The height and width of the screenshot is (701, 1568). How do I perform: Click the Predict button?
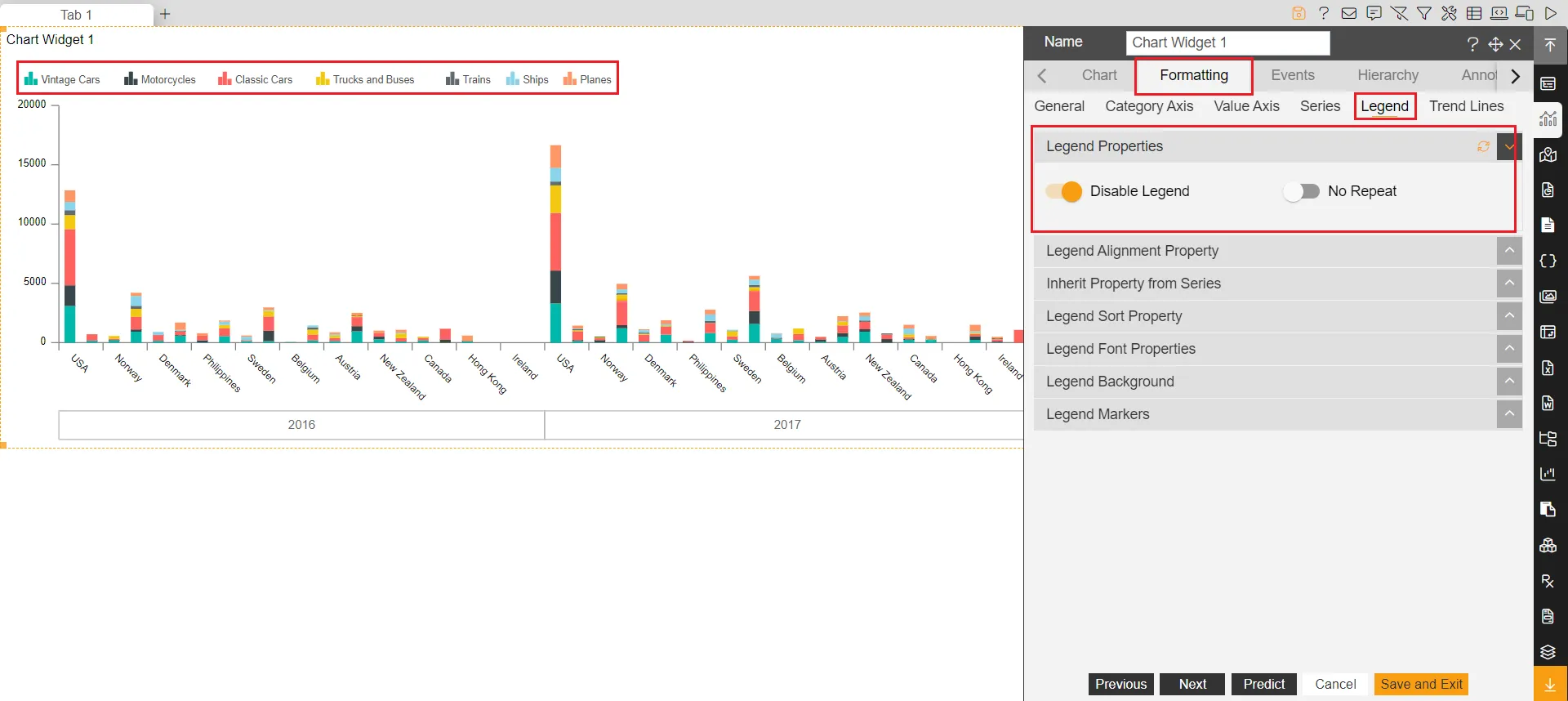point(1263,685)
